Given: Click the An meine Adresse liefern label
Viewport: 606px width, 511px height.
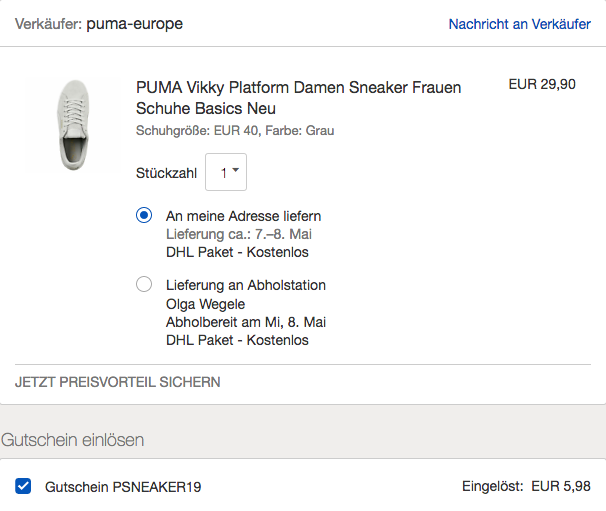Looking at the screenshot, I should coord(243,216).
